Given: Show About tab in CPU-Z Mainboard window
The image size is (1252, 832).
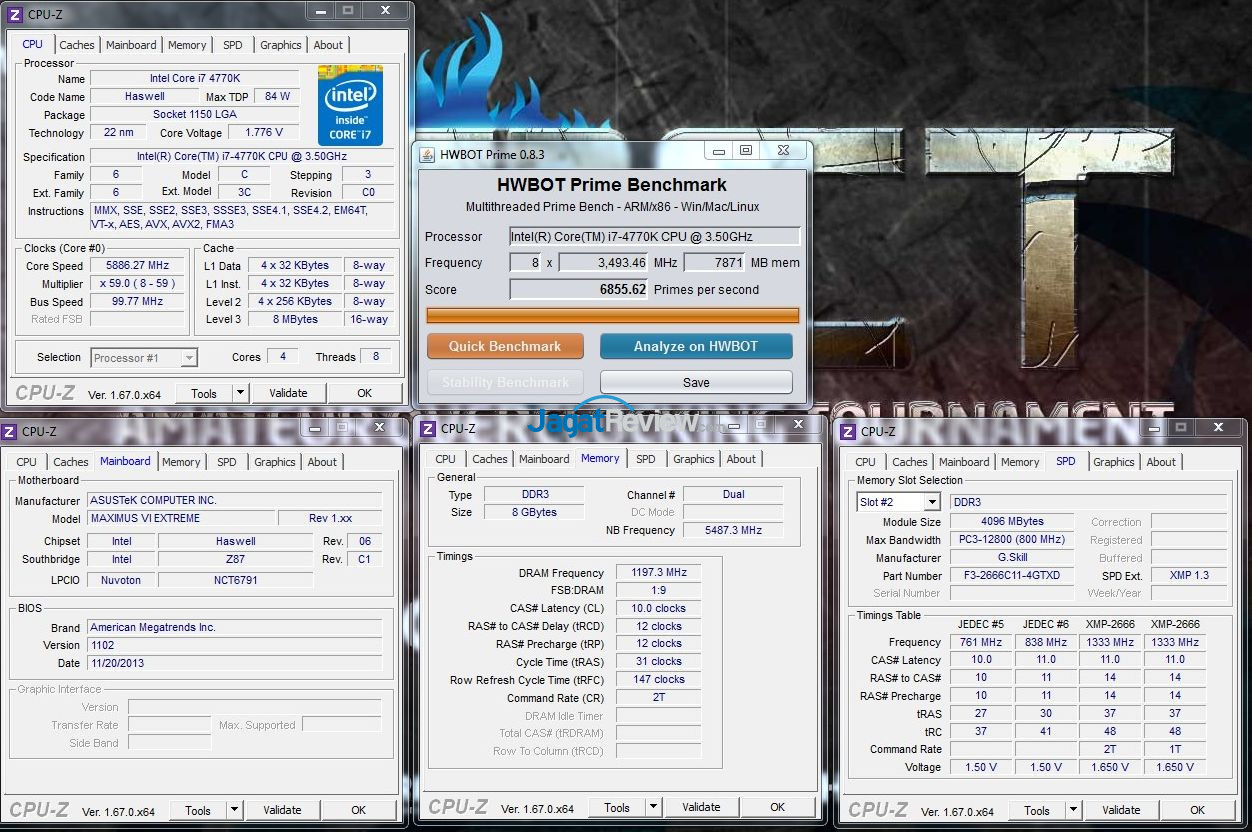Looking at the screenshot, I should 322,462.
